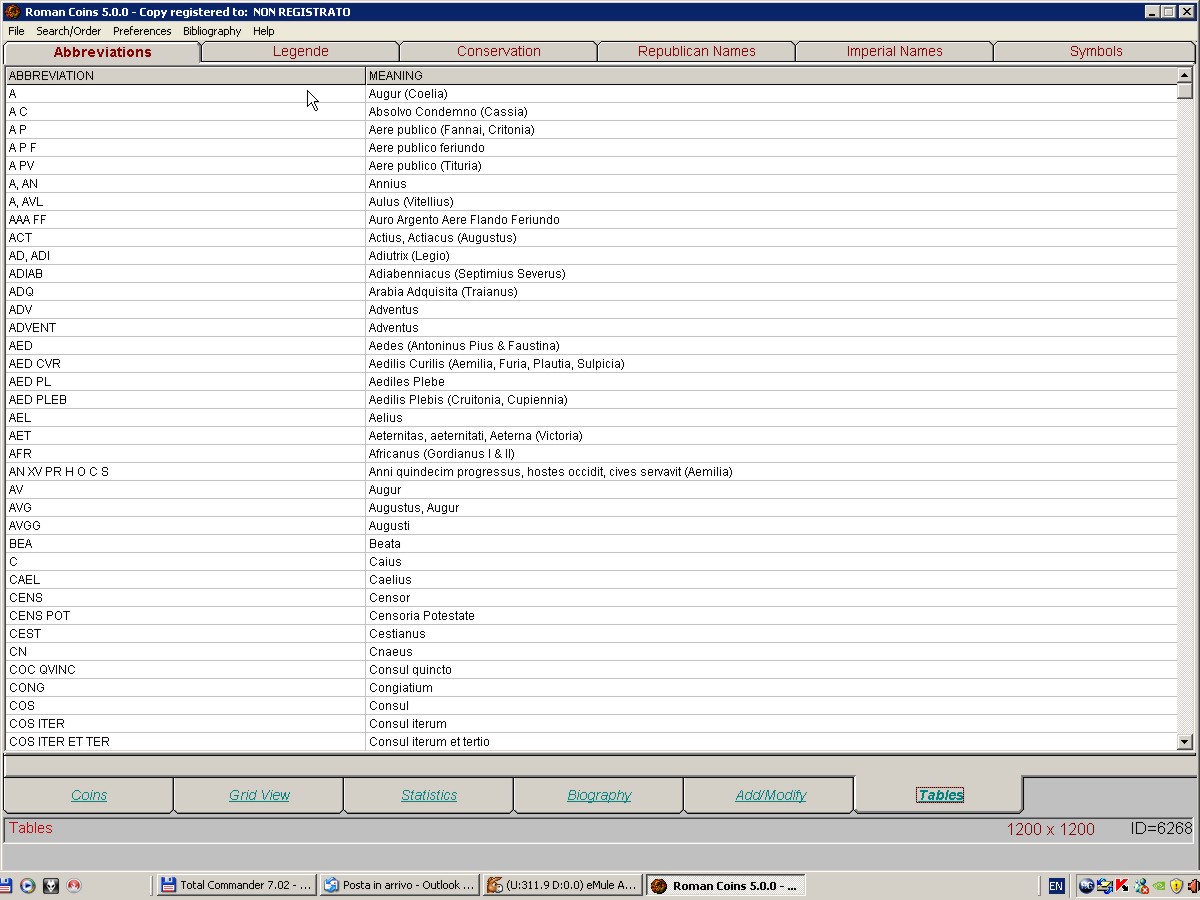
Task: Click the round BG tray icon
Action: 1086,885
